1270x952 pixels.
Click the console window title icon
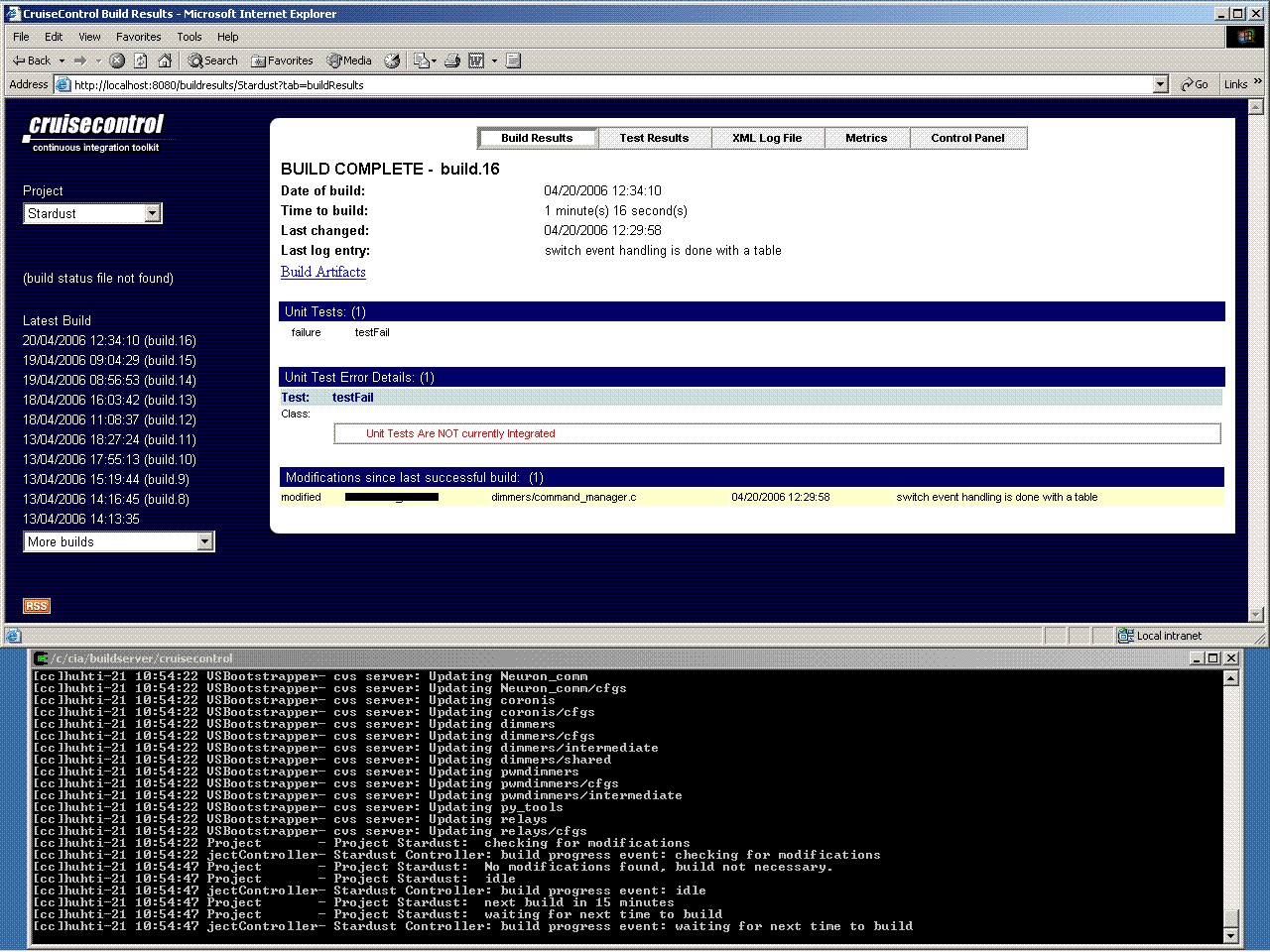pos(42,657)
